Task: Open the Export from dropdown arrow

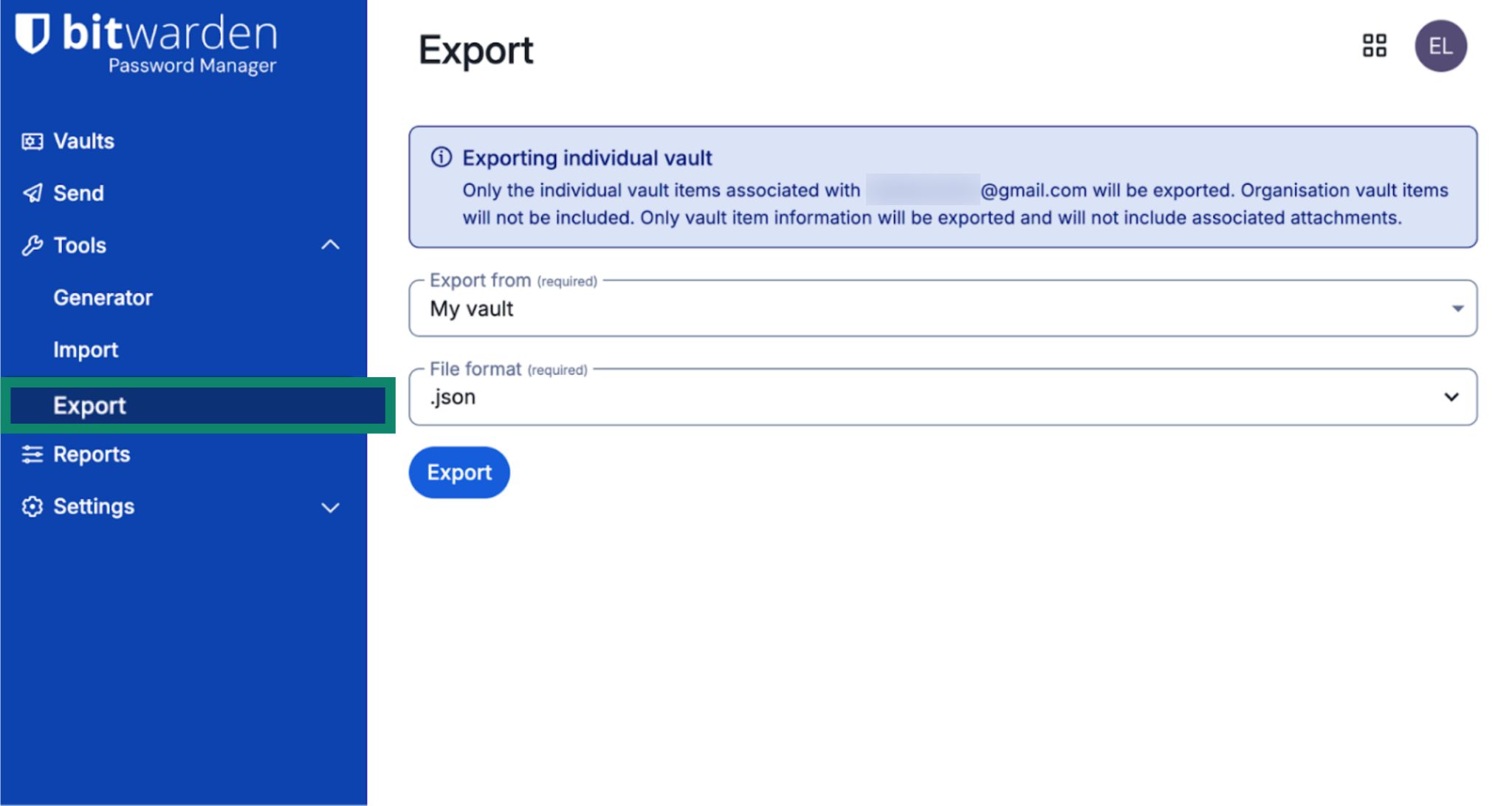Action: pyautogui.click(x=1457, y=309)
